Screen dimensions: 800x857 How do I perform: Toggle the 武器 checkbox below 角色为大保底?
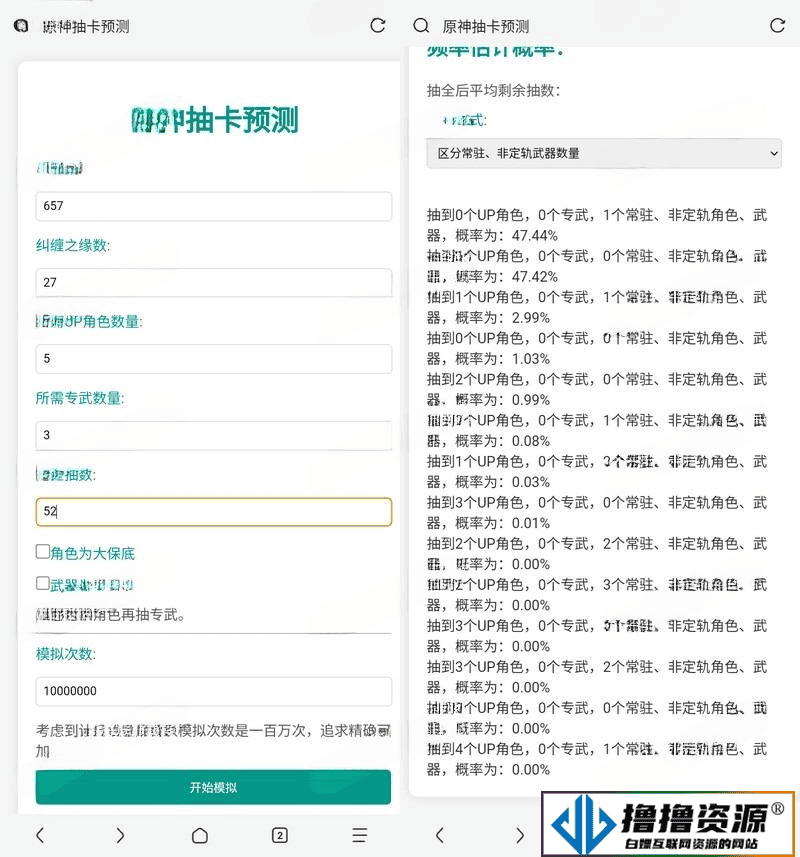click(43, 583)
